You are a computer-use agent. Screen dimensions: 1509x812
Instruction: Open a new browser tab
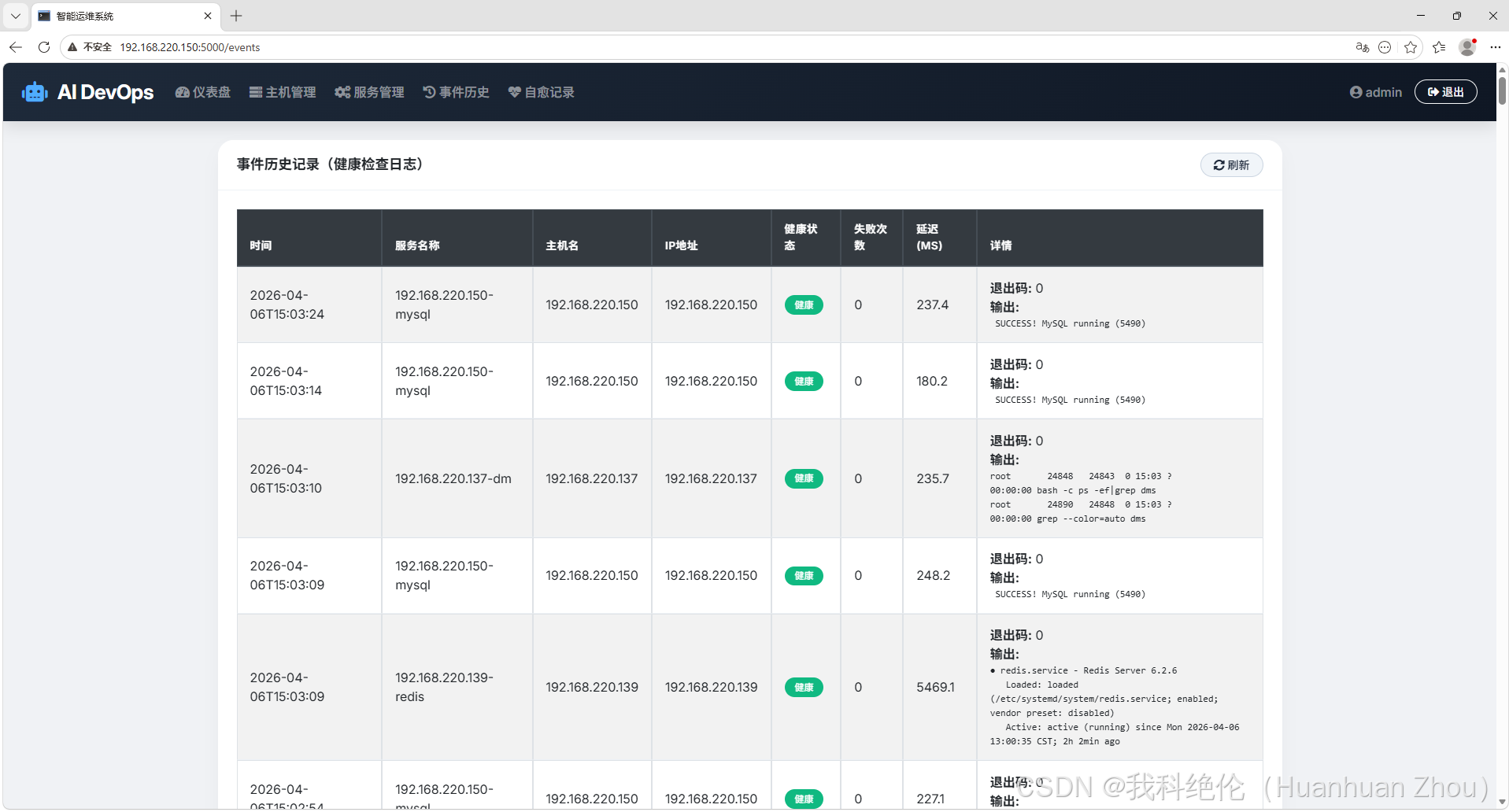click(236, 16)
